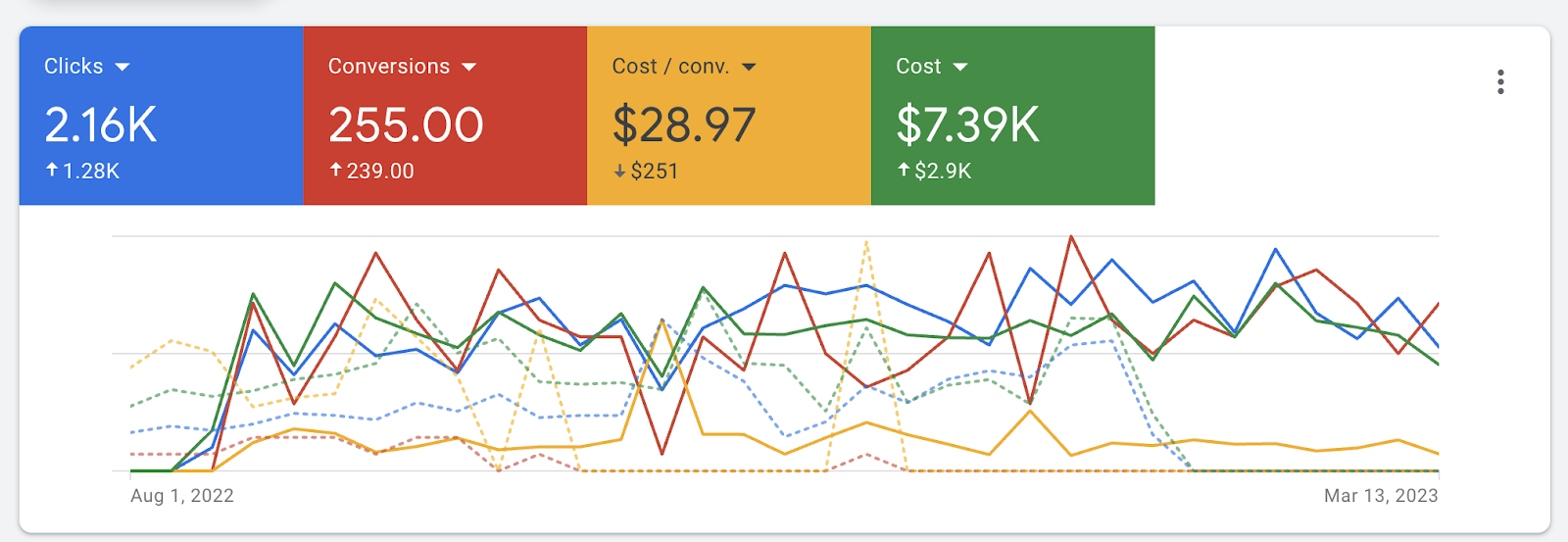This screenshot has width=1568, height=542.
Task: Expand the Cost / conv. dropdown arrow
Action: pyautogui.click(x=749, y=67)
